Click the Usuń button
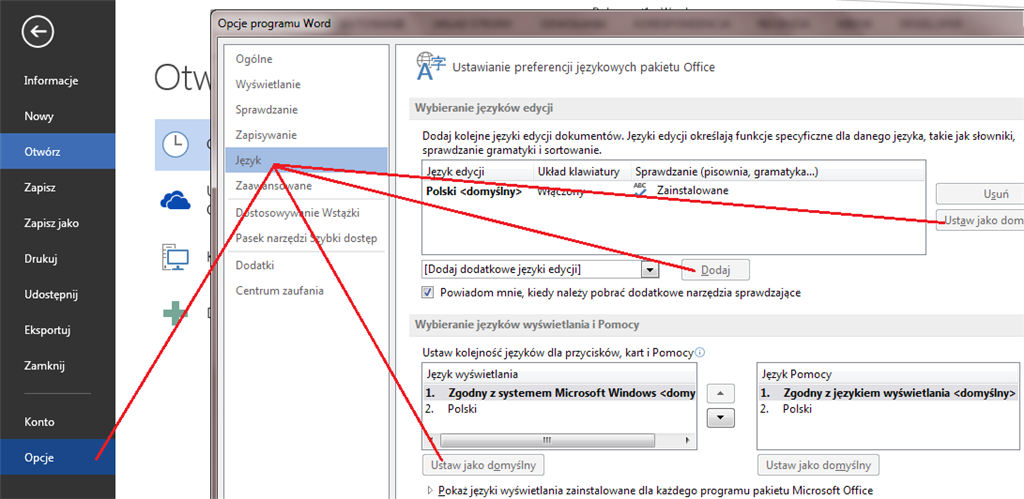 [980, 194]
